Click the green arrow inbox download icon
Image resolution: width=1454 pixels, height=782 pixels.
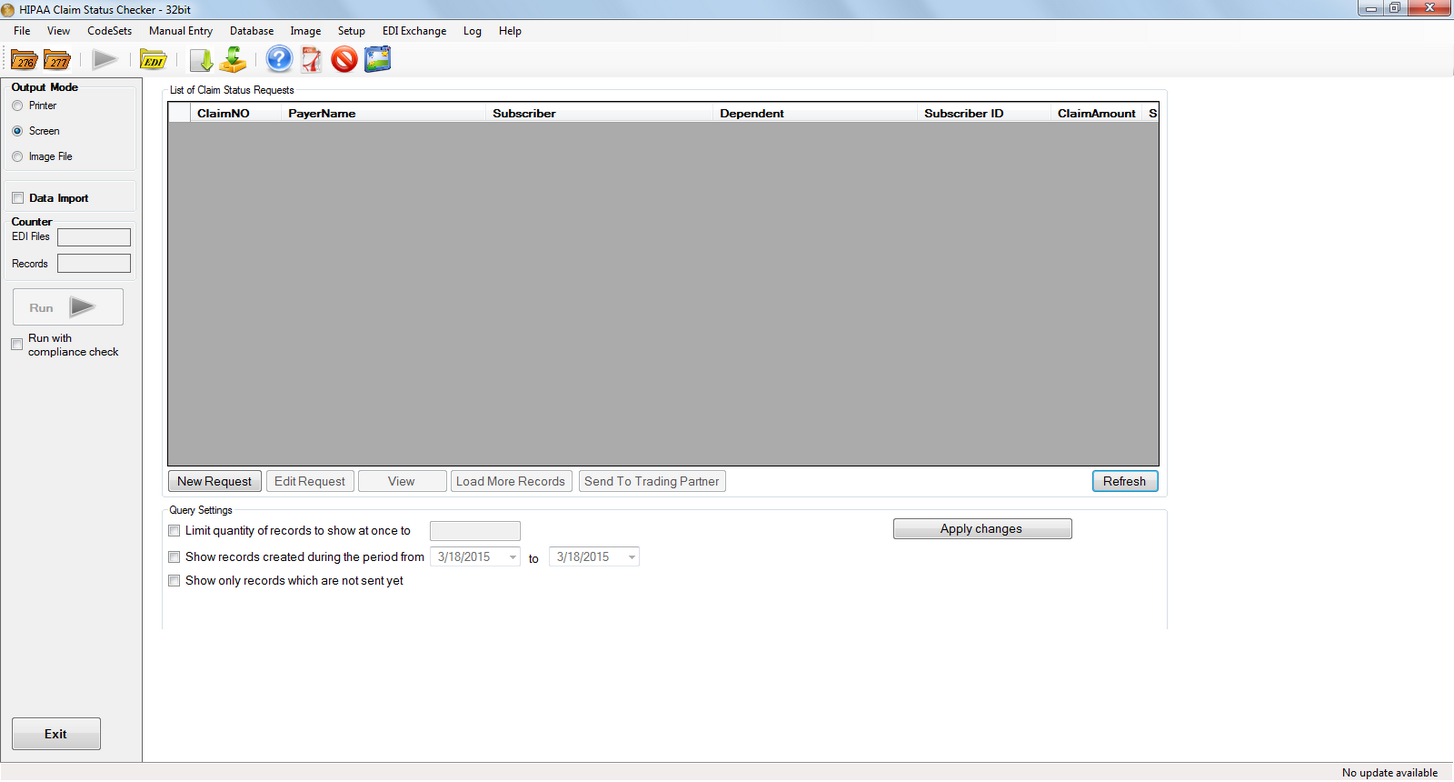coord(233,60)
